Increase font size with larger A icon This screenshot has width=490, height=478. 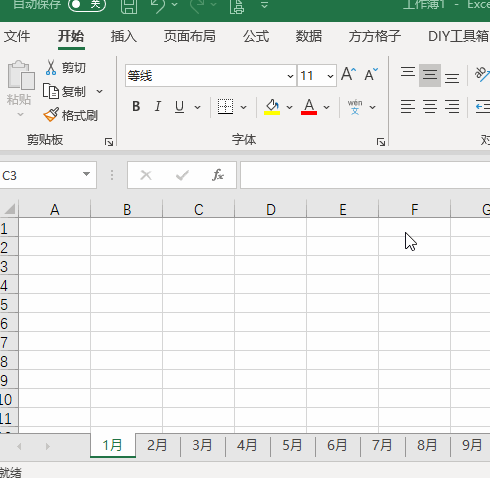pyautogui.click(x=348, y=74)
